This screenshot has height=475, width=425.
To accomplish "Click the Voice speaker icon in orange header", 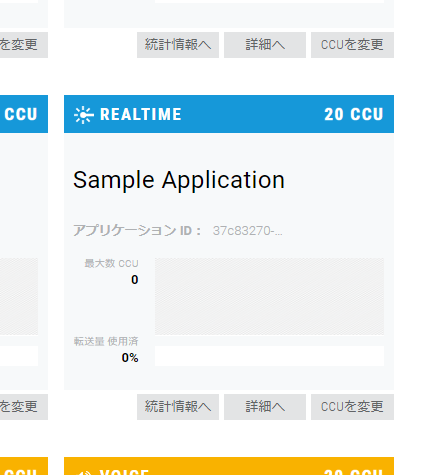I will (x=83, y=472).
